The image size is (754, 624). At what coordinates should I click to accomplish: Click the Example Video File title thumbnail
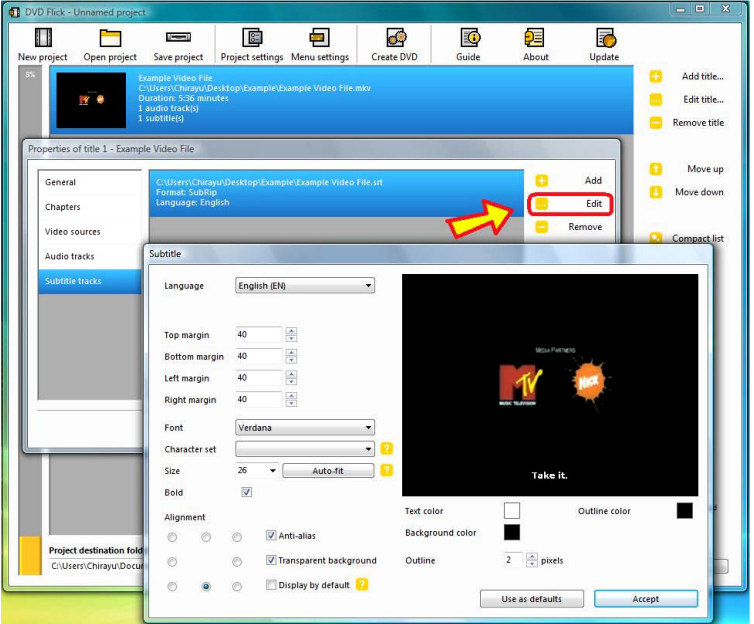pyautogui.click(x=91, y=100)
